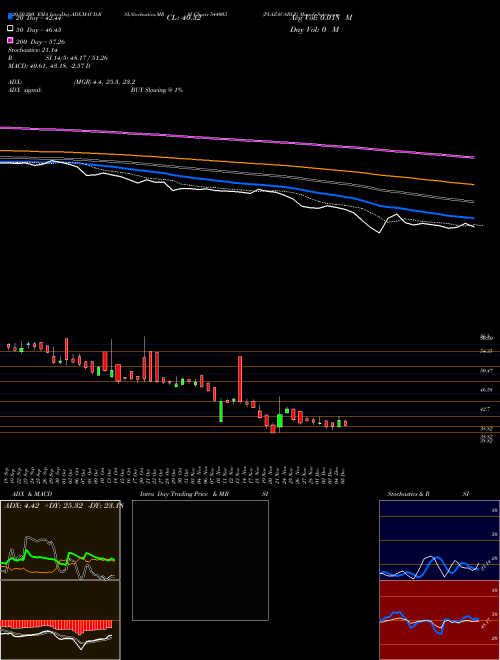Click the empty intraday trading chart panel
Image resolution: width=500 pixels, height=660 pixels.
coord(200,560)
